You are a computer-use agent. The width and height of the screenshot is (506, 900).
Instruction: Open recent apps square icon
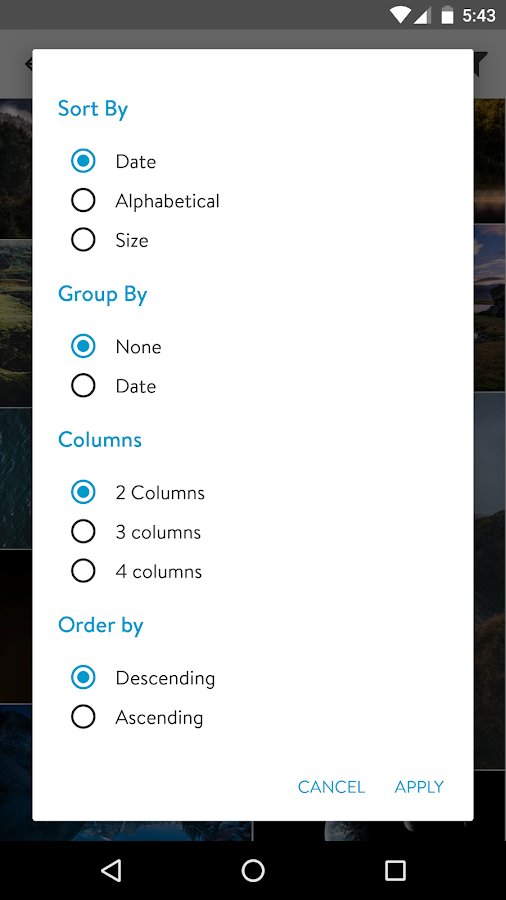click(x=395, y=871)
